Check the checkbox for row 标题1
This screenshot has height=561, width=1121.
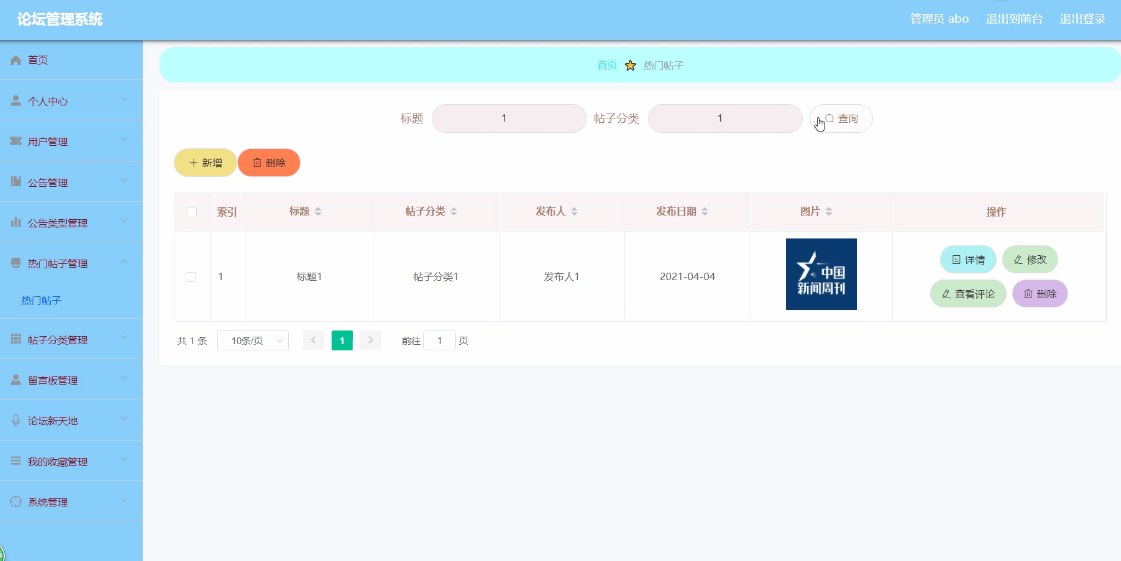191,277
